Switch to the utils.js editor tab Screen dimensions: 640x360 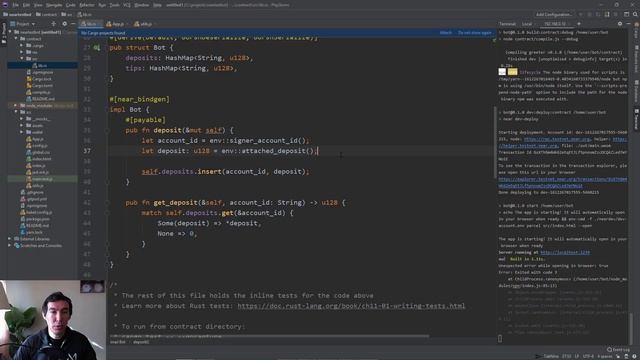coord(144,24)
